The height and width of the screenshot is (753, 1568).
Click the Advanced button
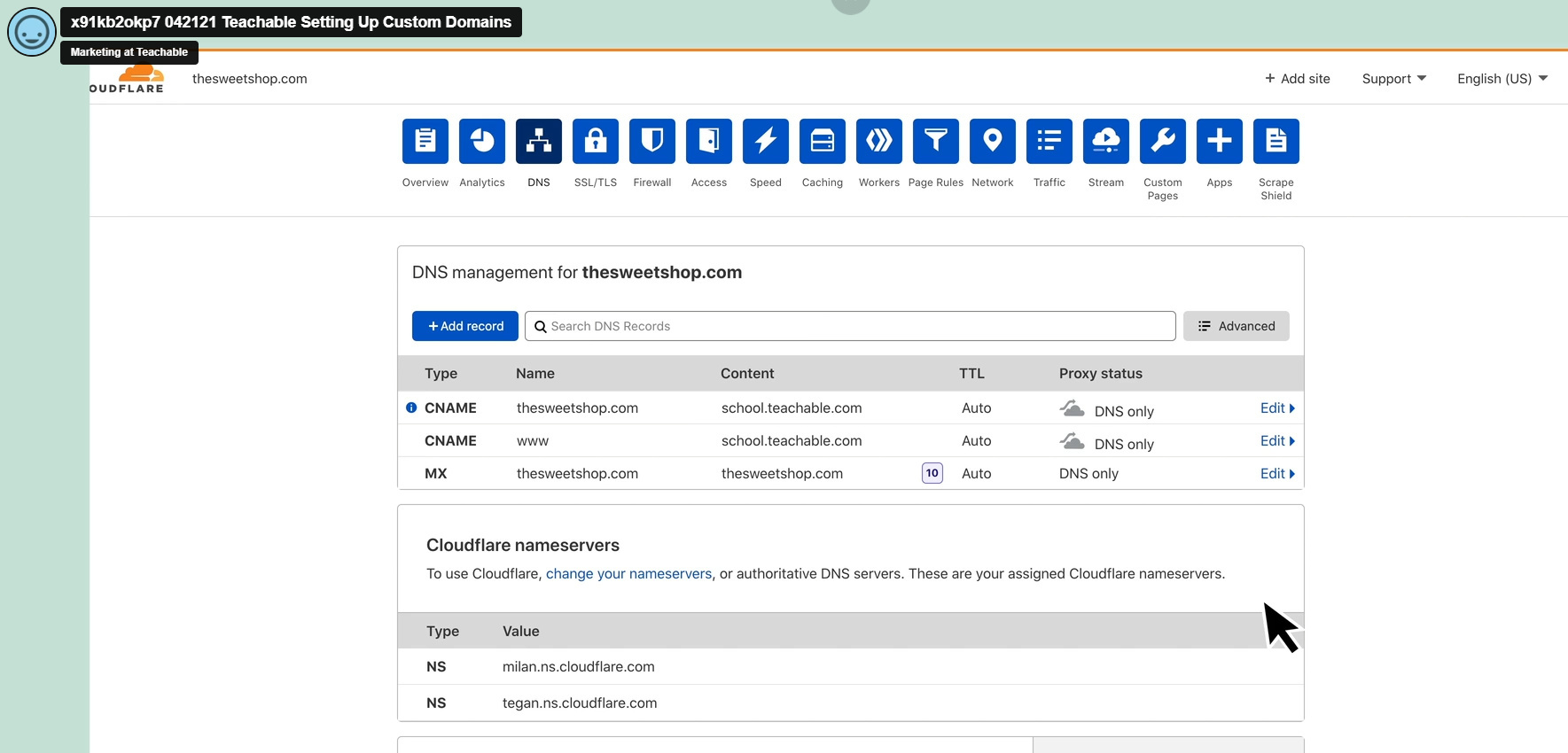tap(1236, 326)
